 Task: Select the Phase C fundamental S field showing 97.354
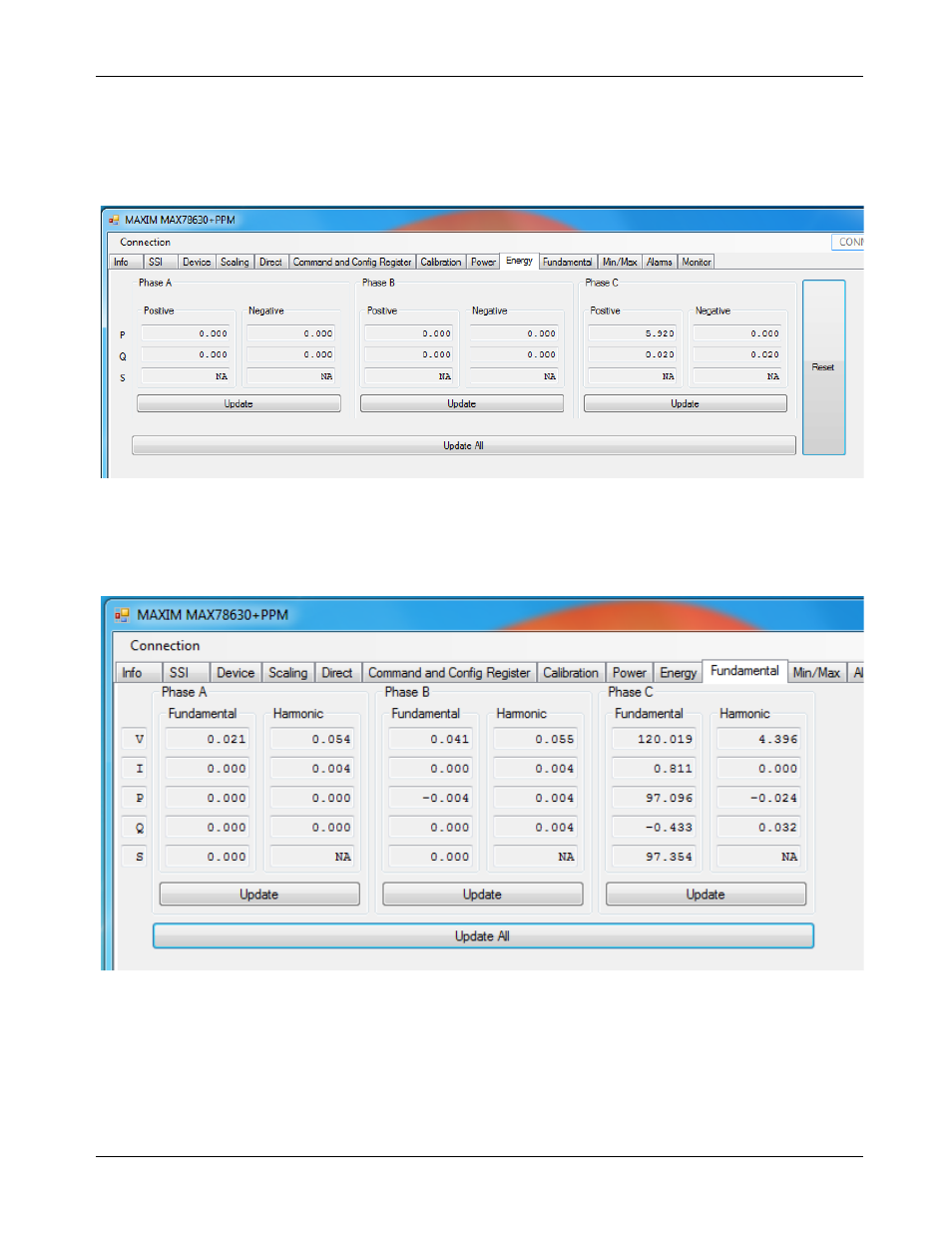coord(655,857)
